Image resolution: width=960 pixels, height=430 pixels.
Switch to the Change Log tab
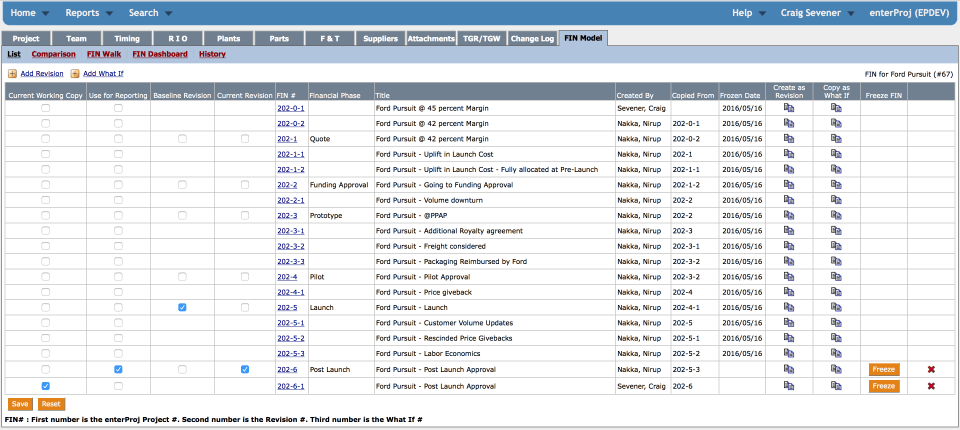pyautogui.click(x=532, y=39)
